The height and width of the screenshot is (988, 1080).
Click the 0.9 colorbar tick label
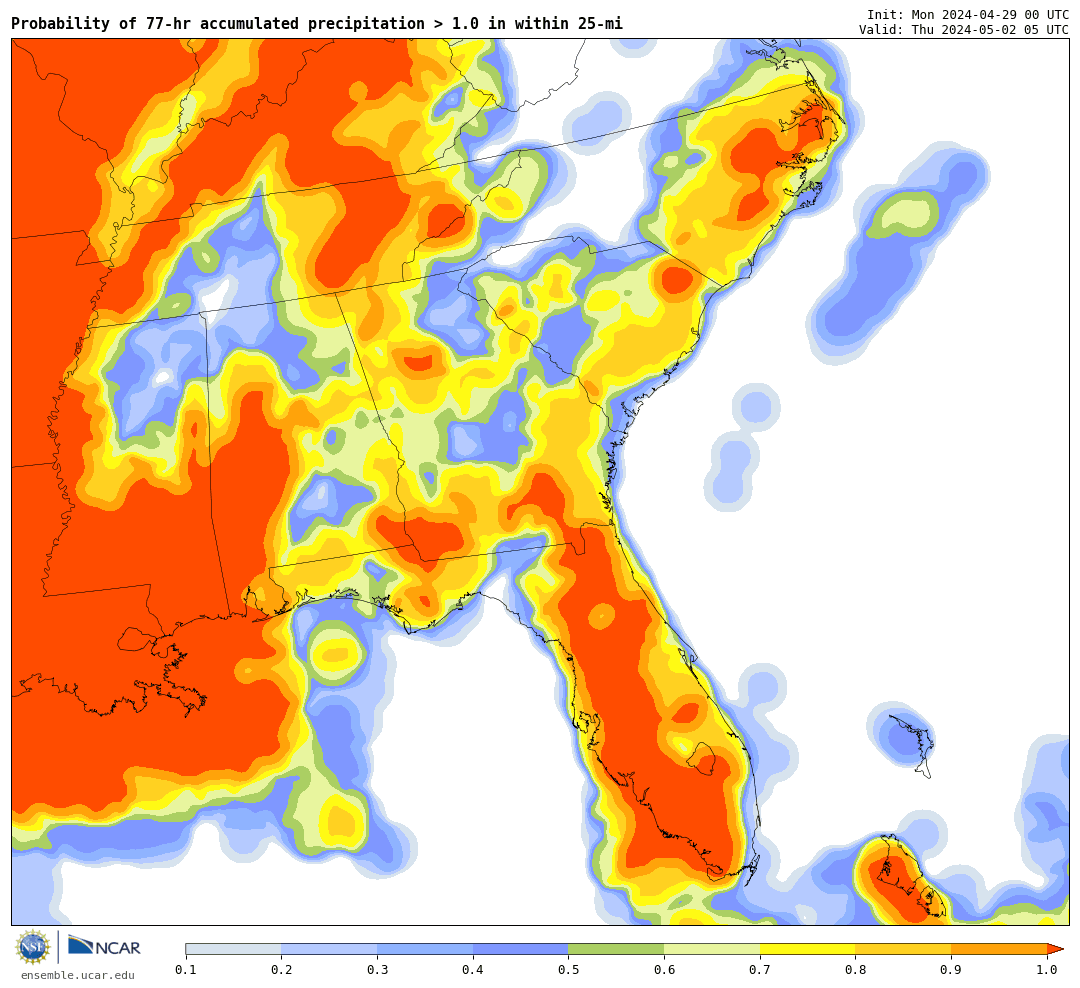952,970
